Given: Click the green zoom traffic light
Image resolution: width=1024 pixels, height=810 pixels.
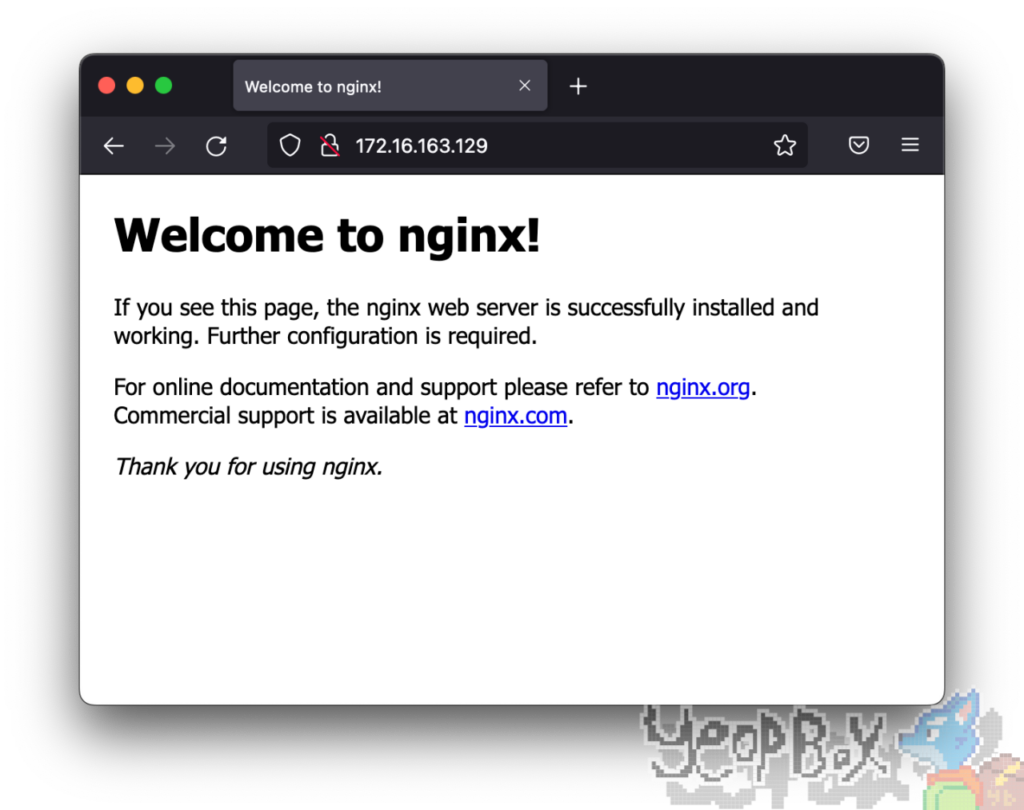Looking at the screenshot, I should click(x=162, y=85).
